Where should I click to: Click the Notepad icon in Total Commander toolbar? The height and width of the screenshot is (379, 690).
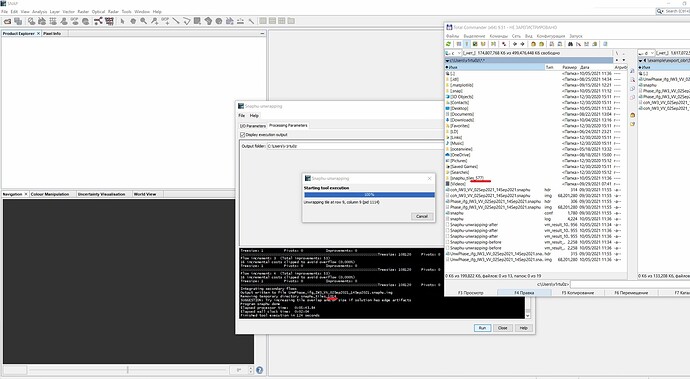605,44
